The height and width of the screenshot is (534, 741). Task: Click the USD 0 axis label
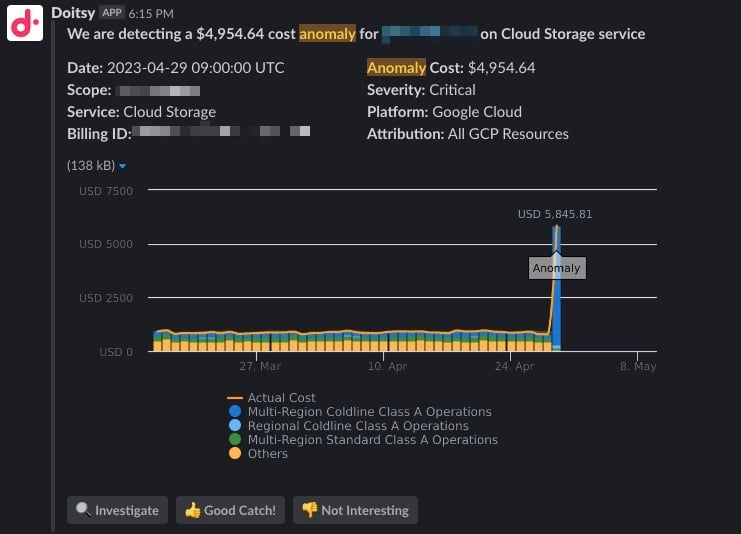click(116, 352)
